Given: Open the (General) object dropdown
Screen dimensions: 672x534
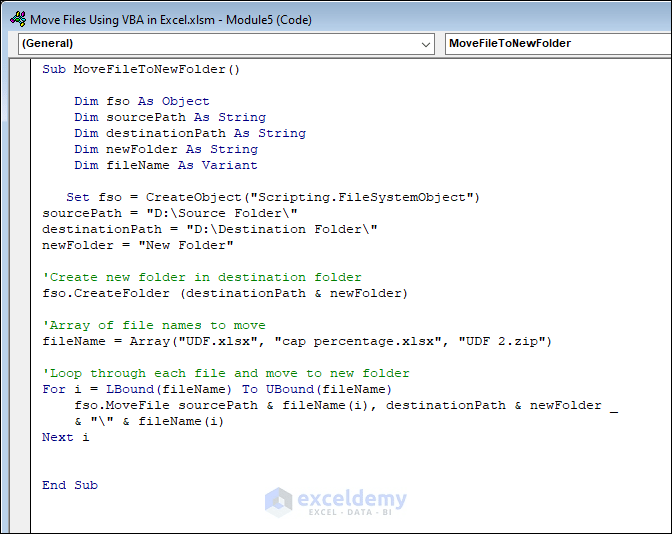Looking at the screenshot, I should (x=226, y=44).
